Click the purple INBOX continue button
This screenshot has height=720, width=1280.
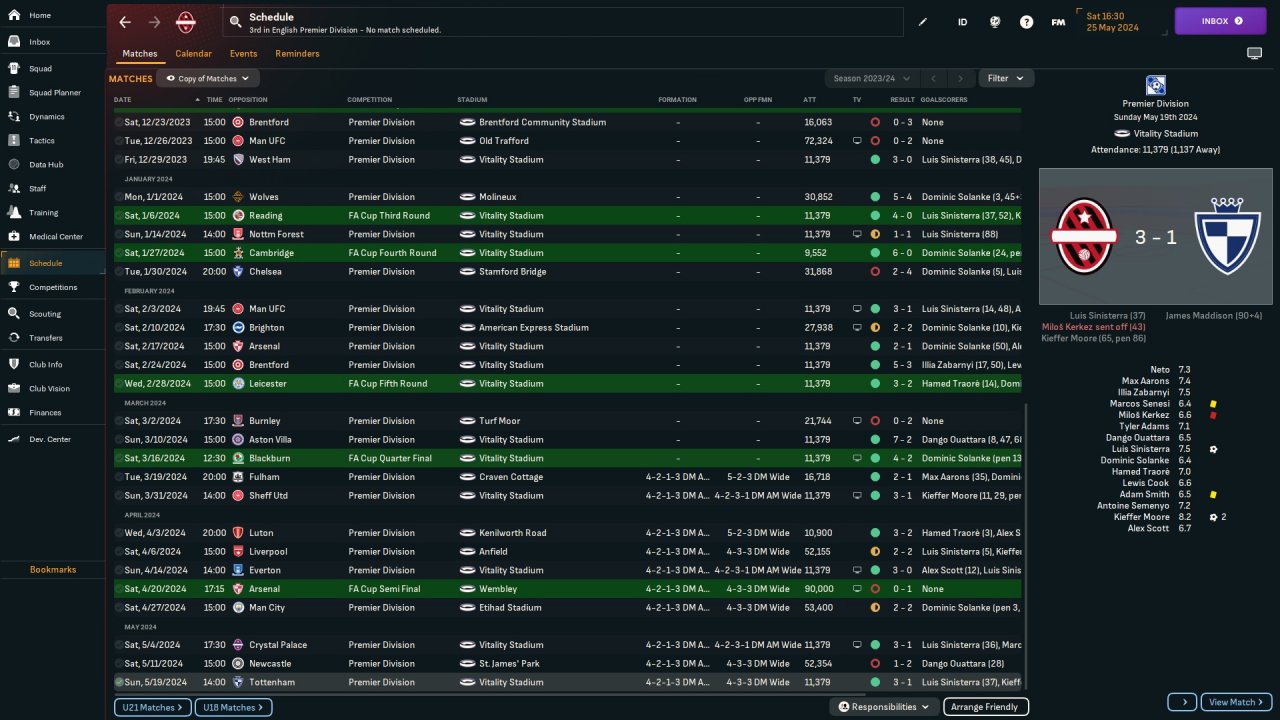[1220, 21]
